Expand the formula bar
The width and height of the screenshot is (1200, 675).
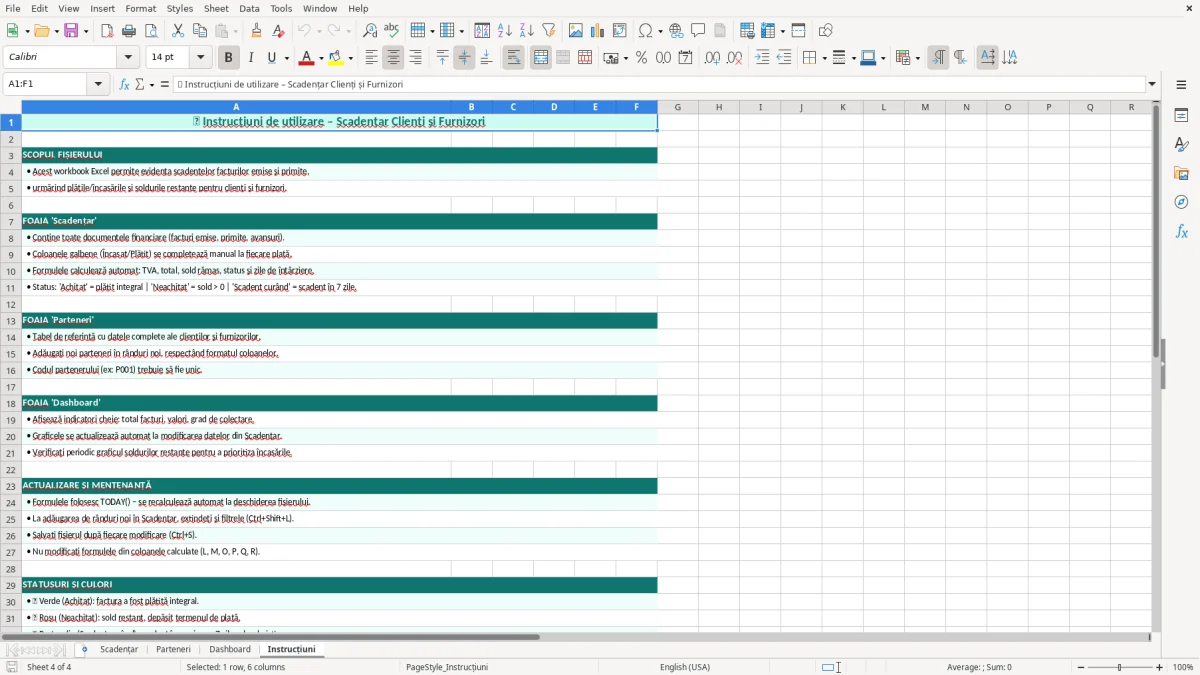pos(1152,84)
